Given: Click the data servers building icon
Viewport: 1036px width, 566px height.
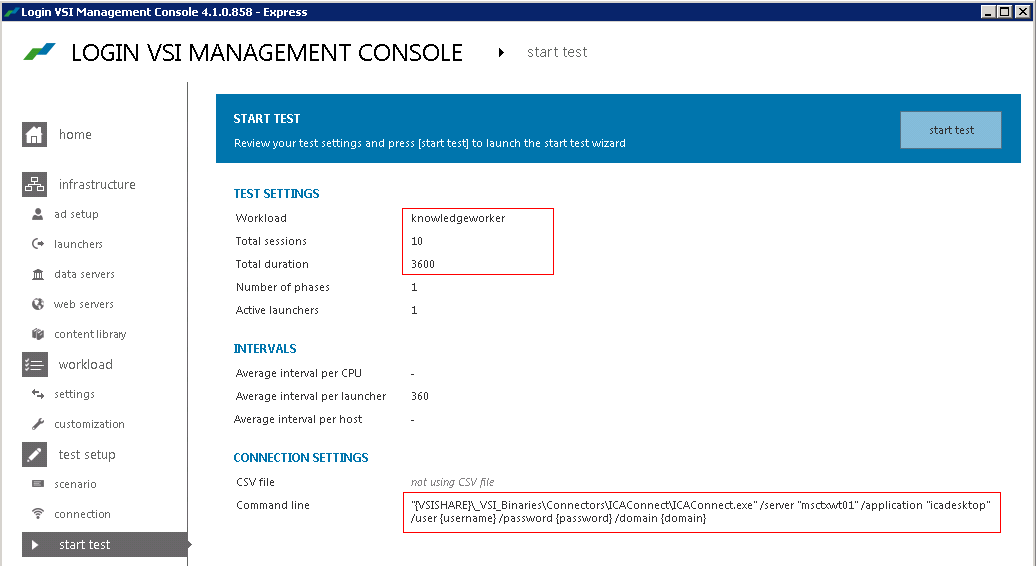Looking at the screenshot, I should pyautogui.click(x=38, y=274).
